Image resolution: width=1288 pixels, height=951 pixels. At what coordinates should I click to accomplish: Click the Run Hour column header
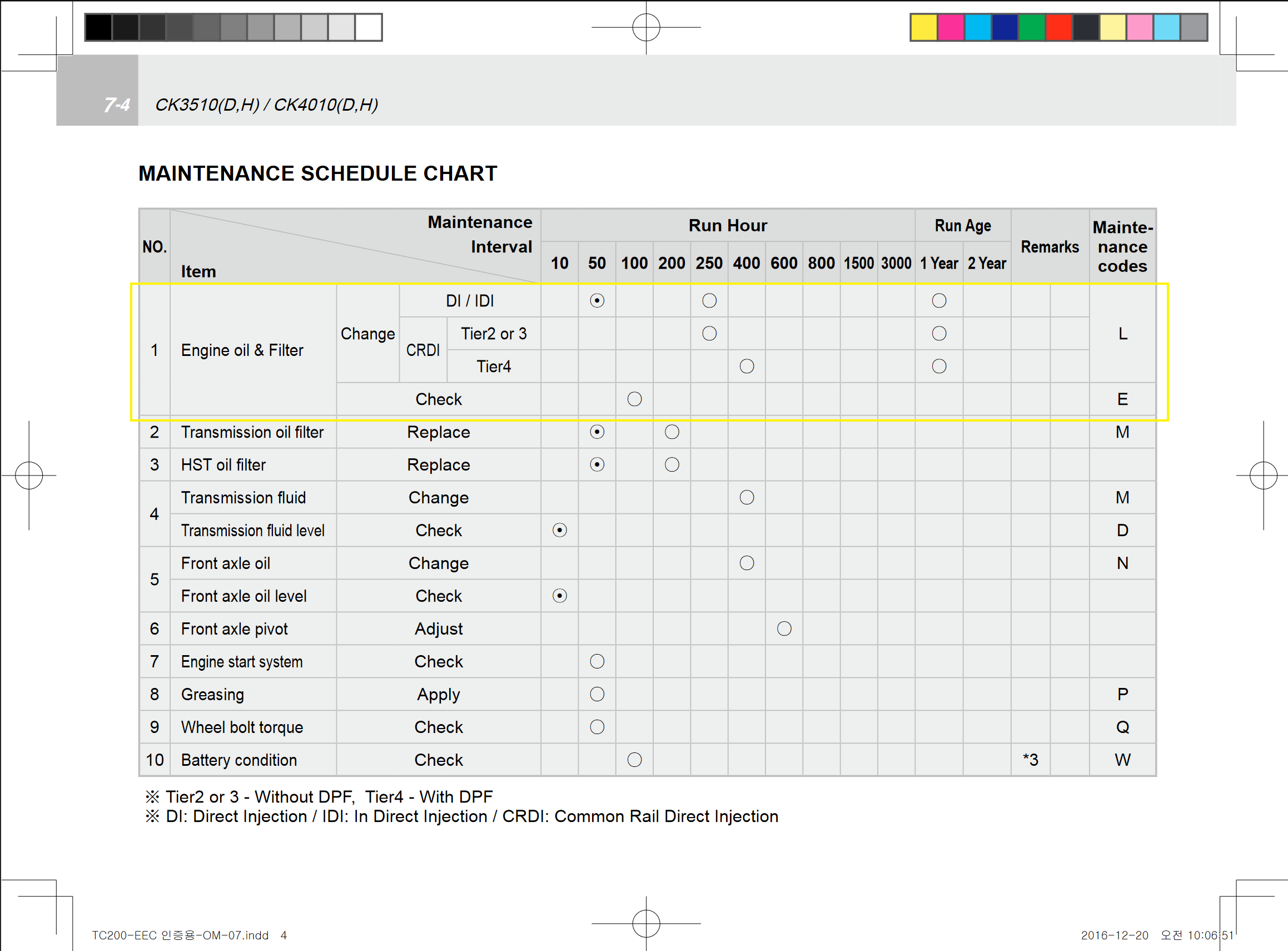click(x=728, y=225)
